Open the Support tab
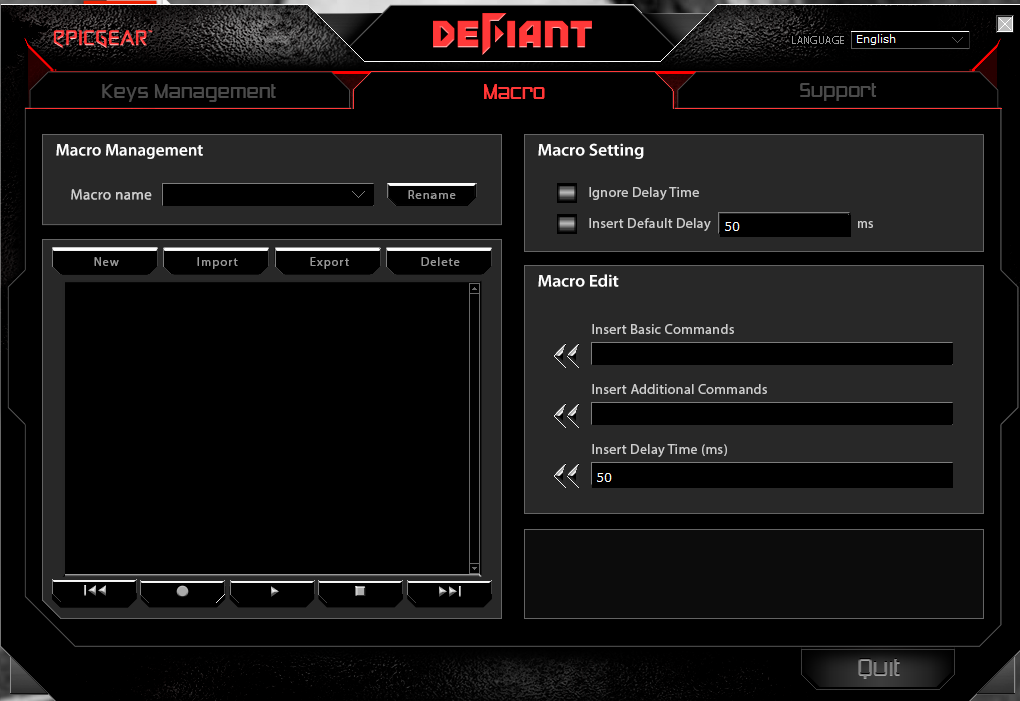1020x701 pixels. coord(837,90)
